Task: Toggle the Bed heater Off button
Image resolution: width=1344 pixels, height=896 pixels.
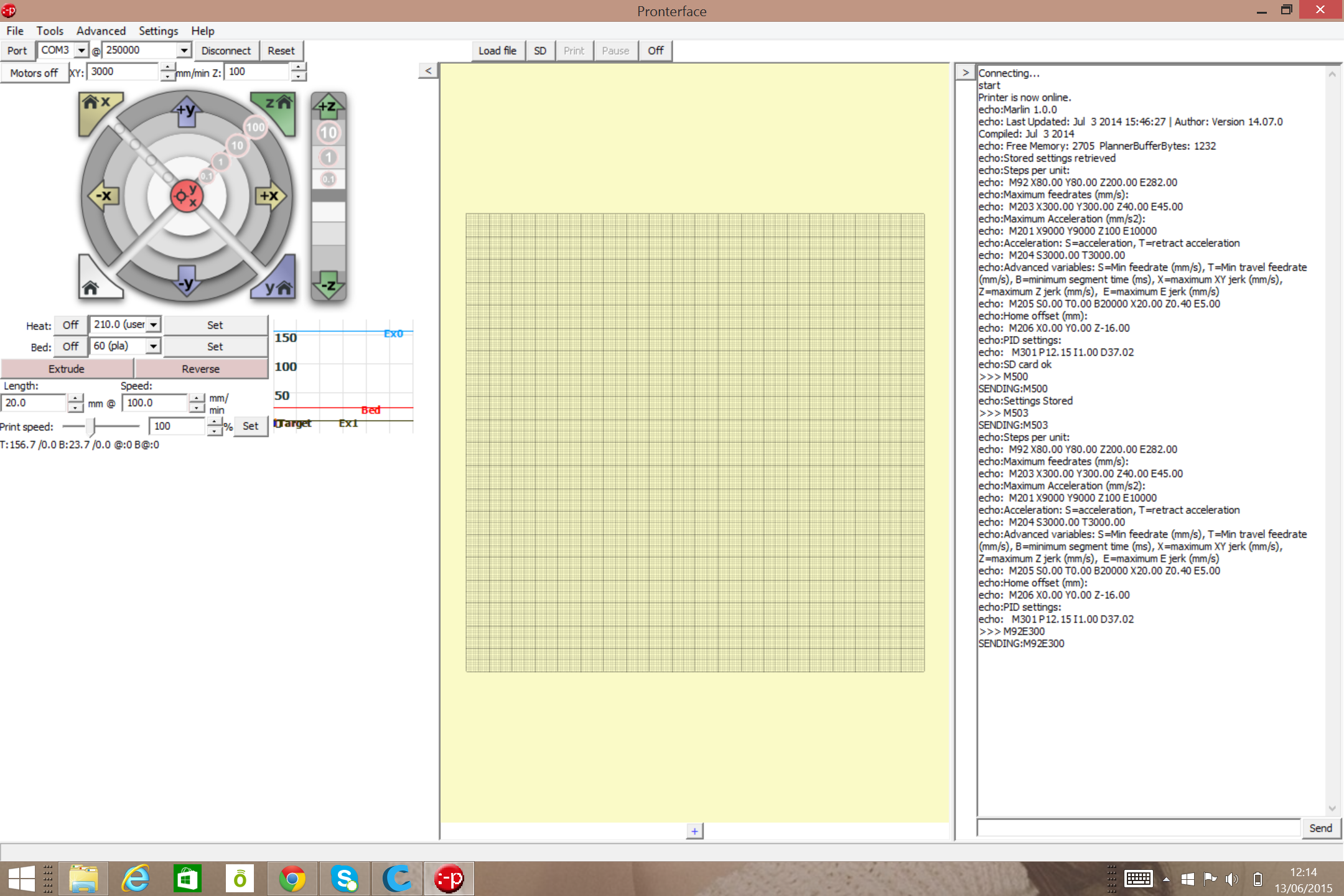Action: 70,347
